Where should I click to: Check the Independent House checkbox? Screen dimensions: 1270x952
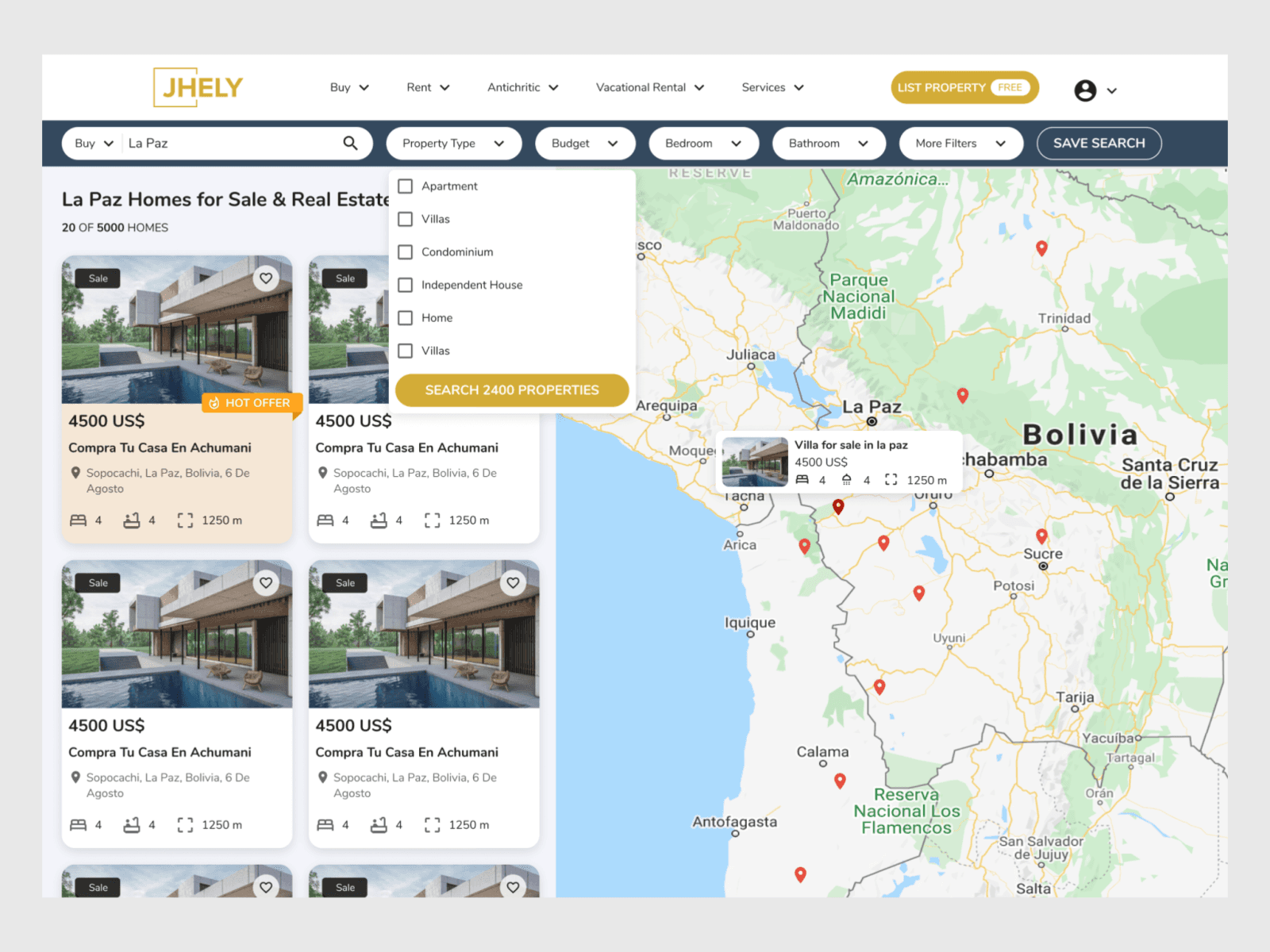(x=406, y=285)
